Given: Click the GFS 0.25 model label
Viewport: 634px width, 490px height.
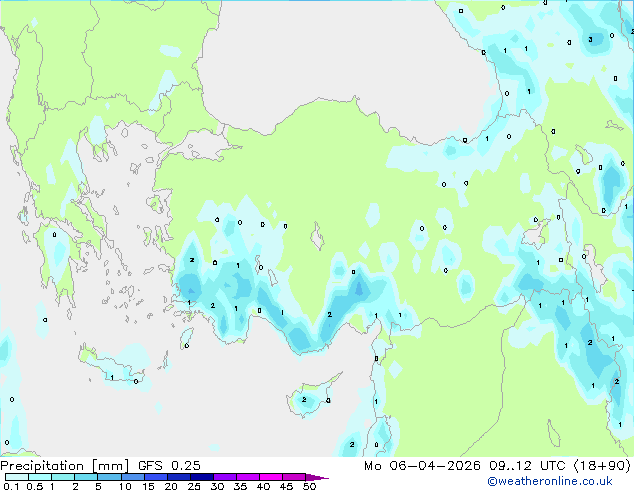Looking at the screenshot, I should click(169, 466).
